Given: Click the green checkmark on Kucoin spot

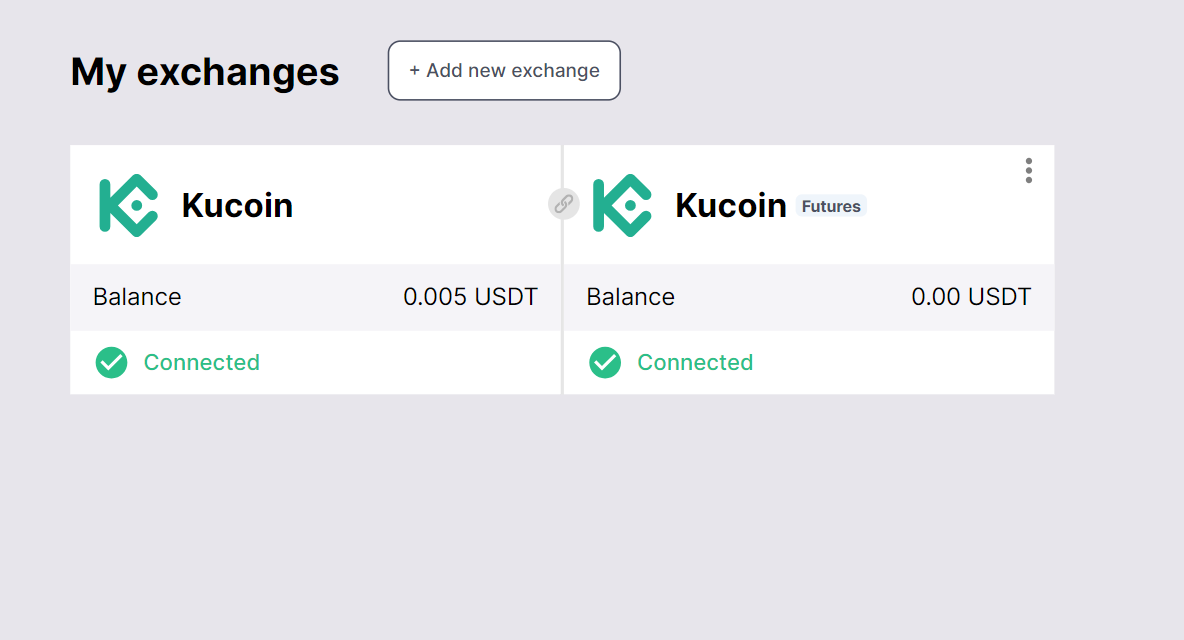Looking at the screenshot, I should coord(111,362).
